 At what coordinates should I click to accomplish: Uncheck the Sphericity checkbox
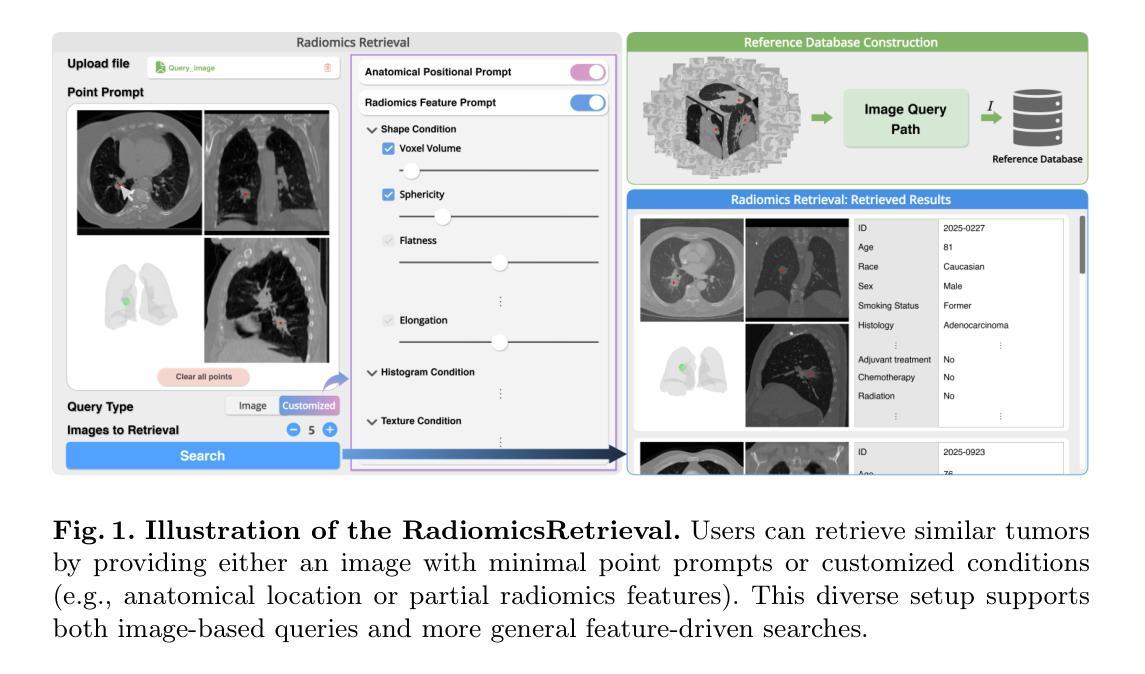[x=388, y=194]
